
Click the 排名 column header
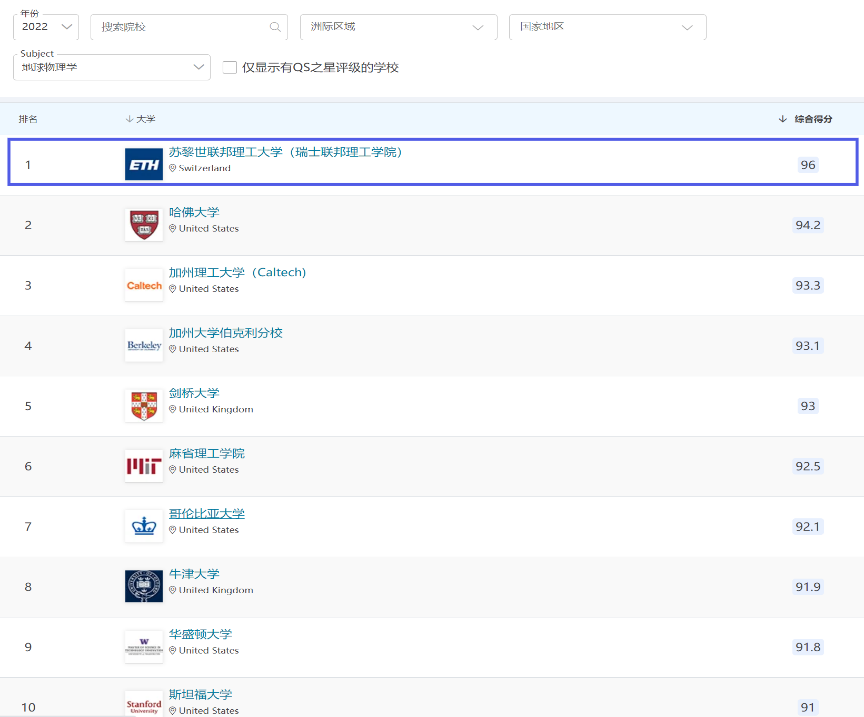[x=28, y=119]
